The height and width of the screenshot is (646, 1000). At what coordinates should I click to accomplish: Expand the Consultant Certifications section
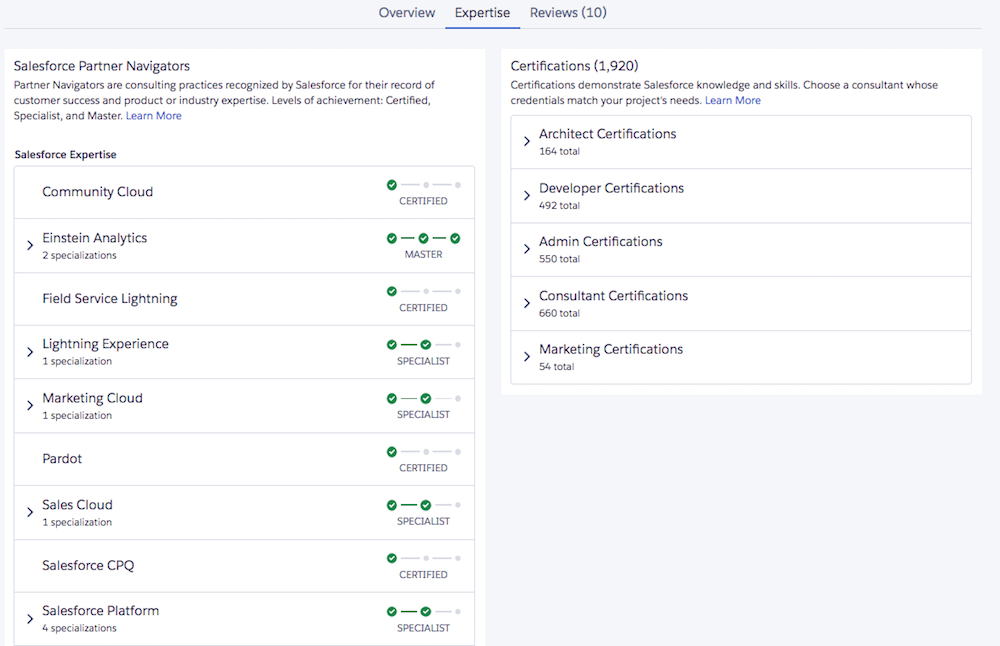click(527, 303)
